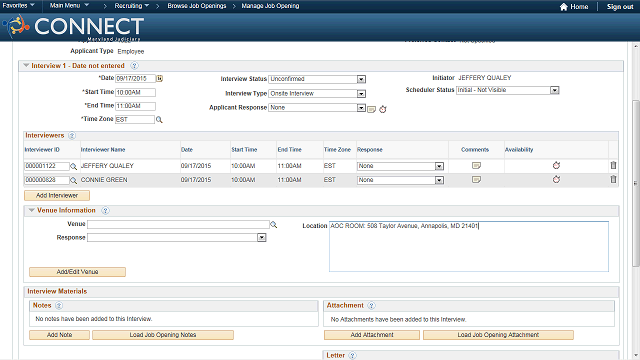Open the Main Menu navigation menu
This screenshot has height=360, width=640.
click(x=69, y=5)
